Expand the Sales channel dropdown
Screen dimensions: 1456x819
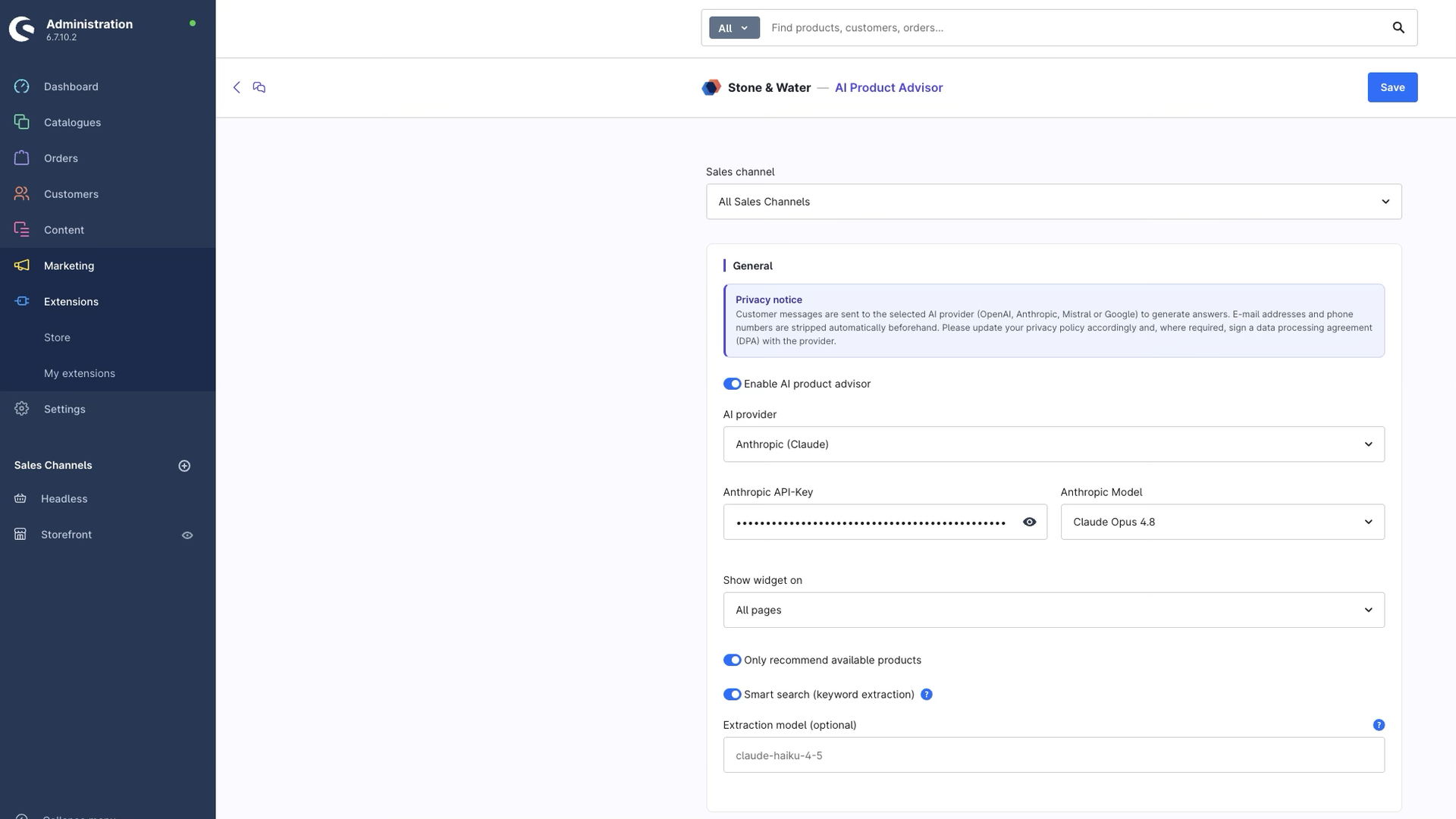pos(1053,202)
